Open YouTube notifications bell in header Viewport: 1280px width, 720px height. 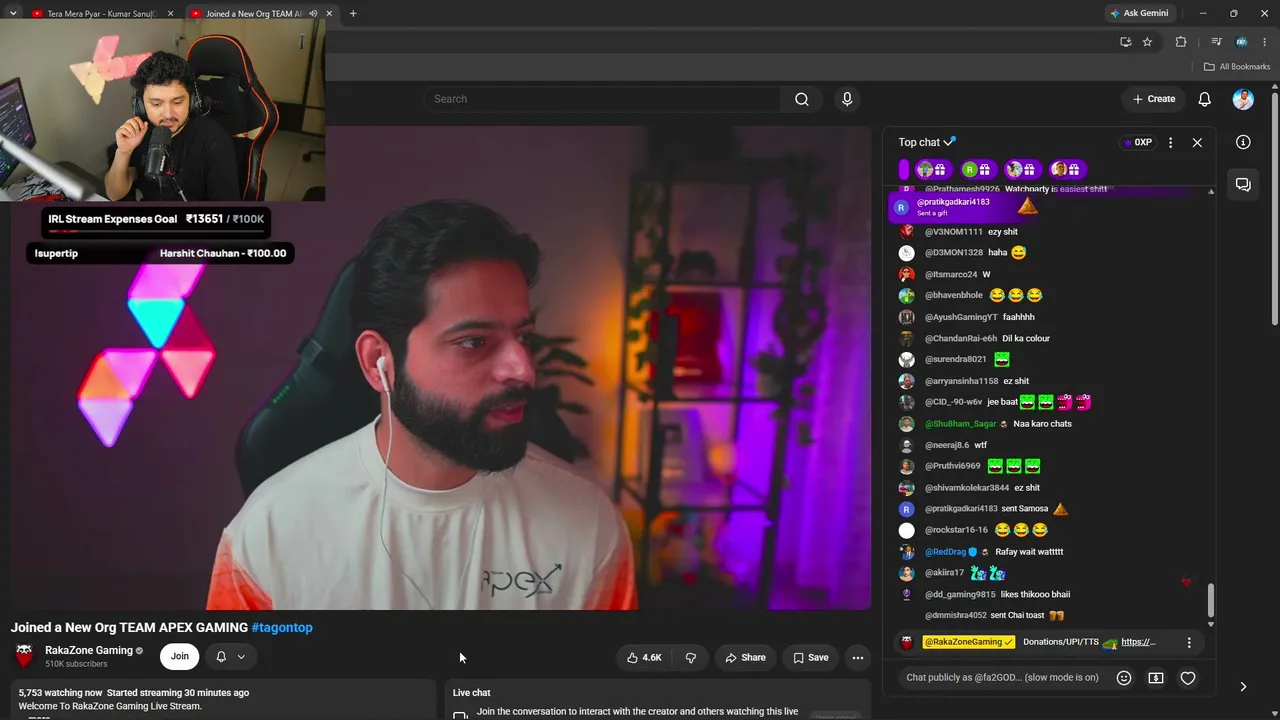pos(1205,99)
